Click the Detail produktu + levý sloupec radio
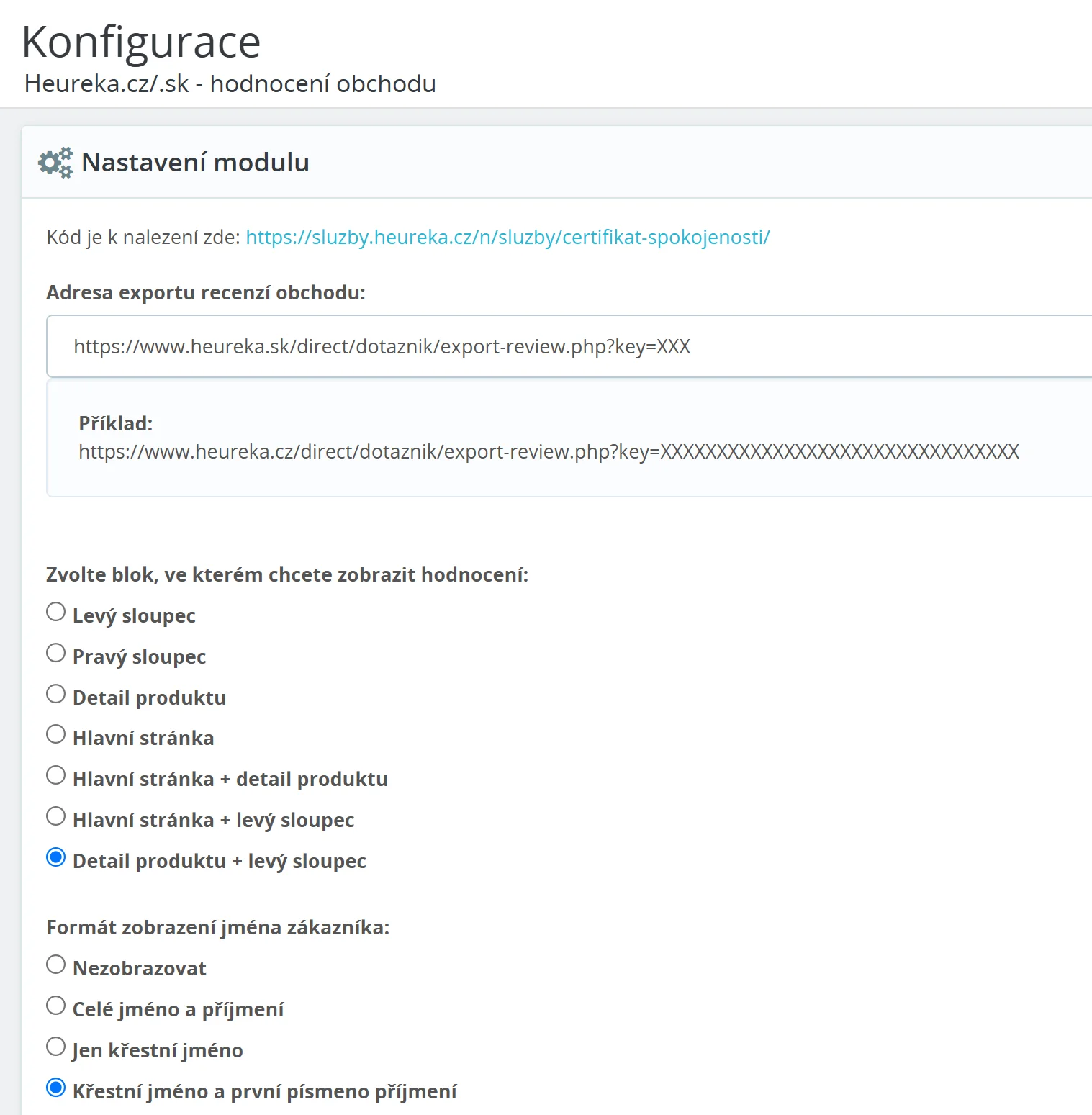Screen dimensions: 1092x1115 coord(56,858)
